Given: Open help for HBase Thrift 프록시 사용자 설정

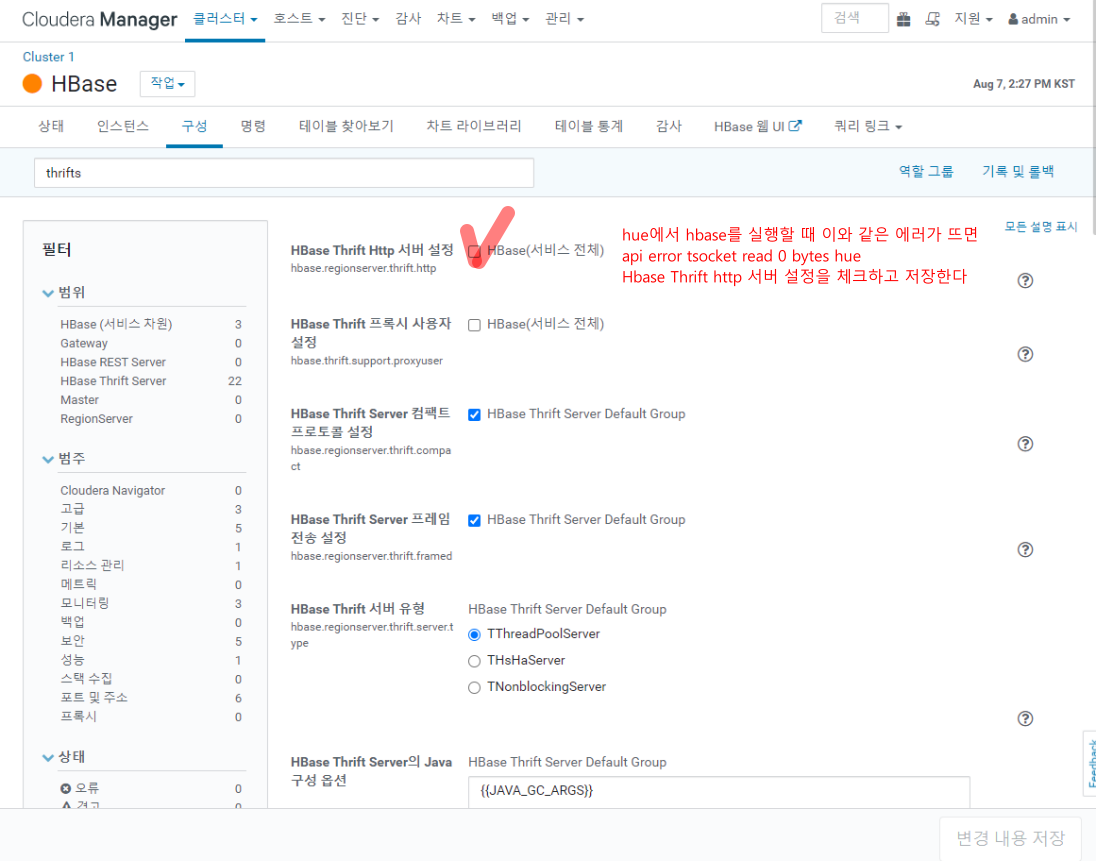Looking at the screenshot, I should (1025, 354).
